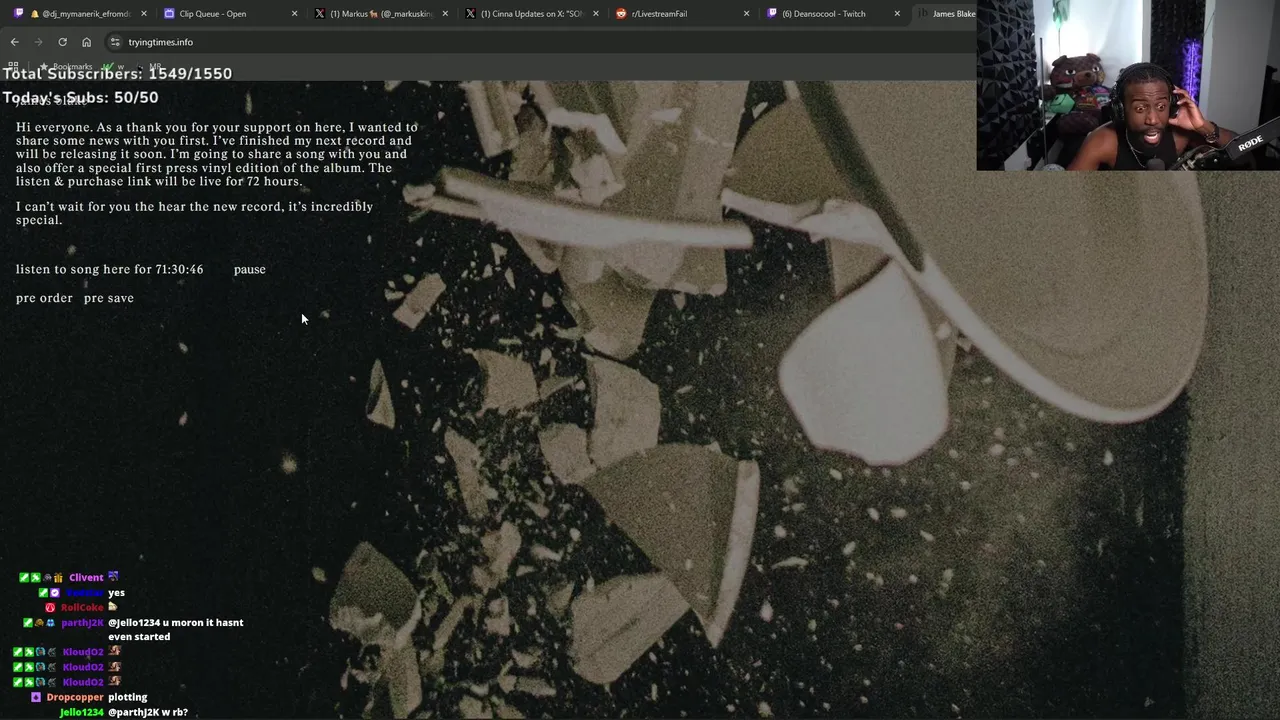
Task: Click the pre order link
Action: 44,298
